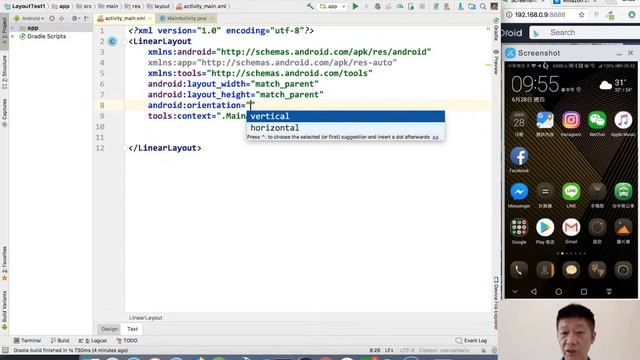Click the LF line separator in status bar
640x360 pixels.
389,350
